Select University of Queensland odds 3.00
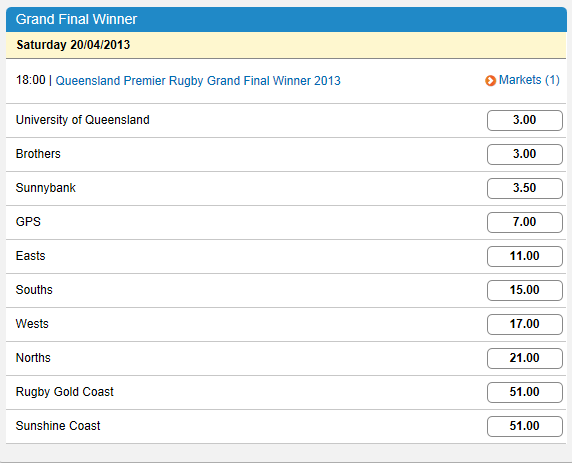 [525, 120]
